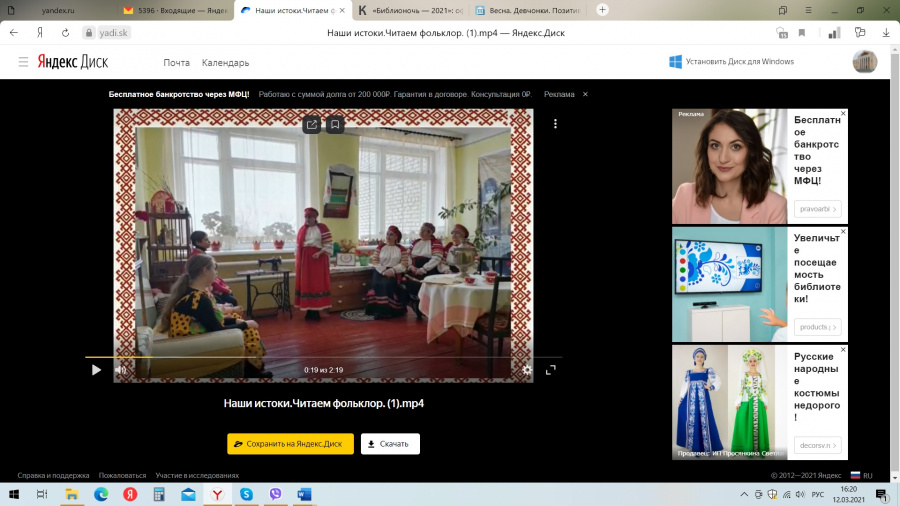The image size is (900, 506).
Task: Click the yadi.sk address field
Action: point(114,33)
